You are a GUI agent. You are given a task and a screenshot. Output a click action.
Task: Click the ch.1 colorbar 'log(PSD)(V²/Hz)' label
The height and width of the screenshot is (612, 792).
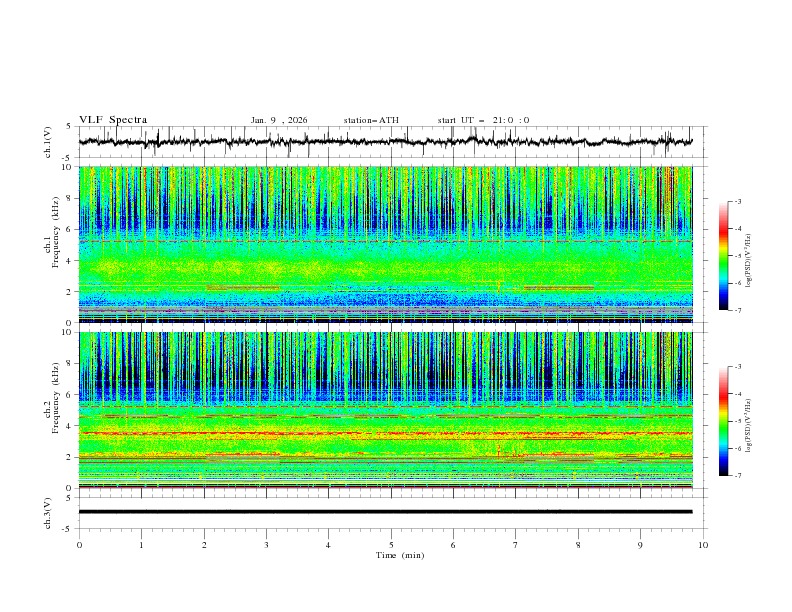[x=749, y=261]
